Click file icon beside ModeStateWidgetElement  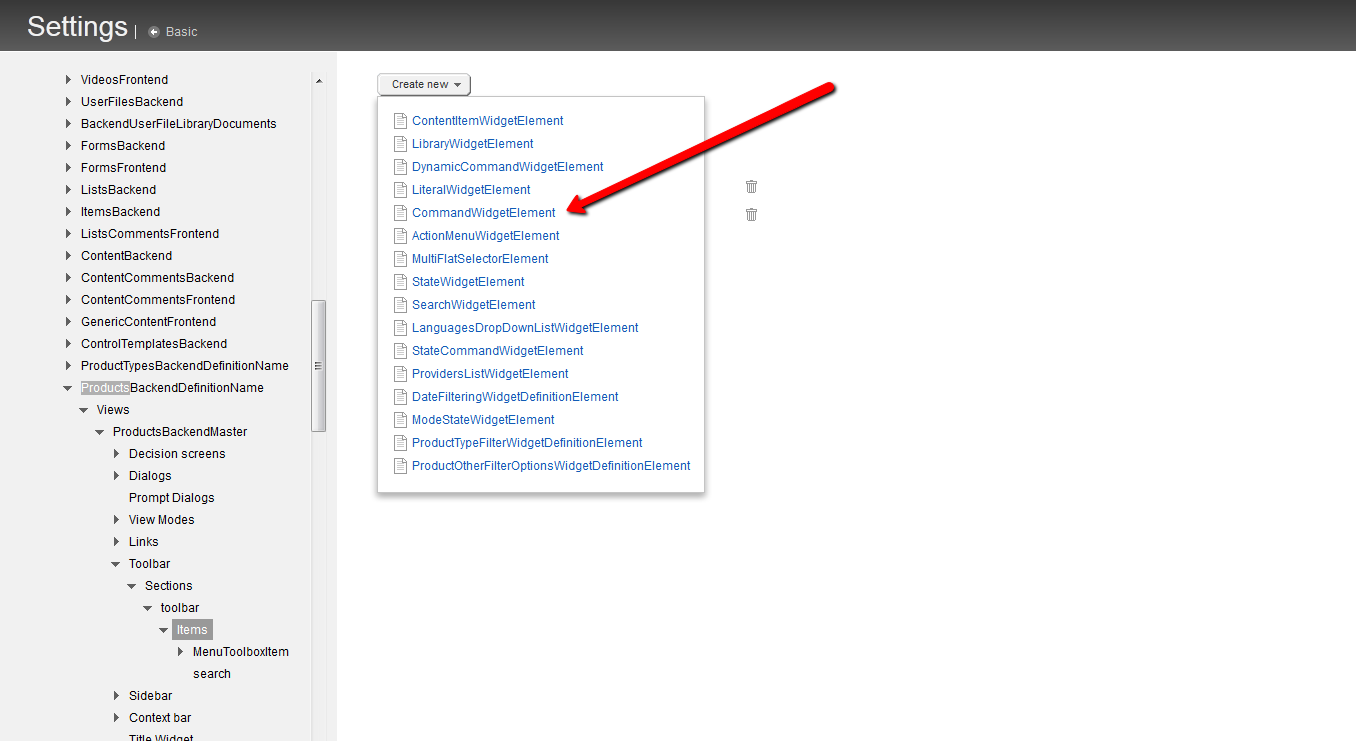[x=400, y=420]
